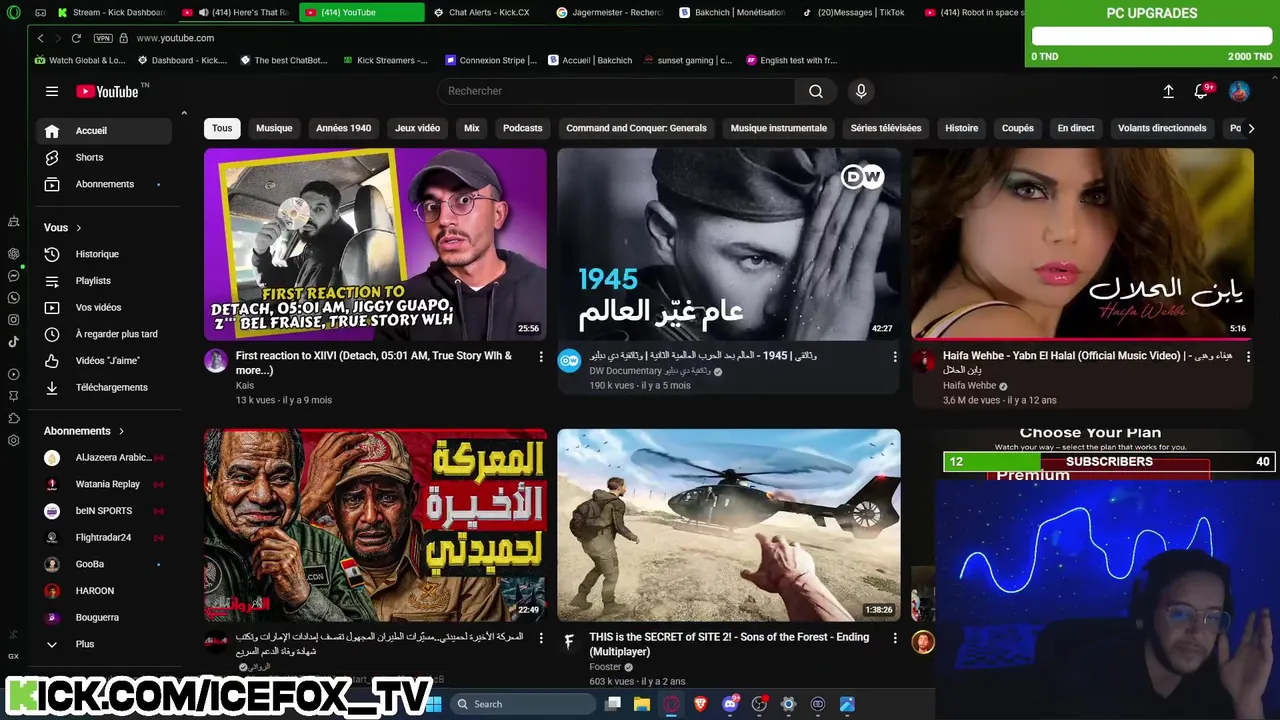Screen dimensions: 1280x720
Task: Open Messenger in Opera sidebar
Action: coord(13,276)
